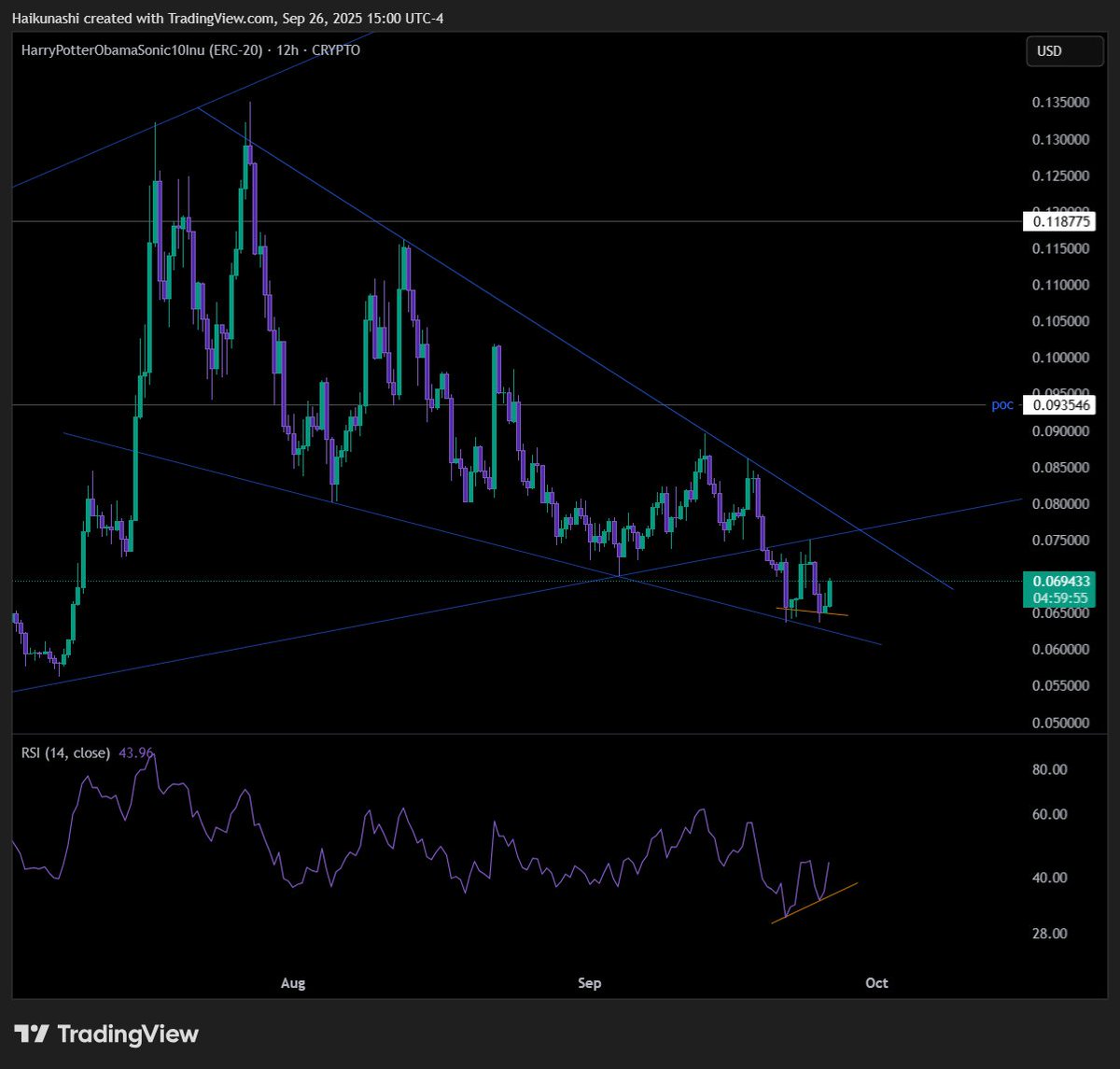
Task: Select the orange trendline on the RSI pane
Action: 815,902
